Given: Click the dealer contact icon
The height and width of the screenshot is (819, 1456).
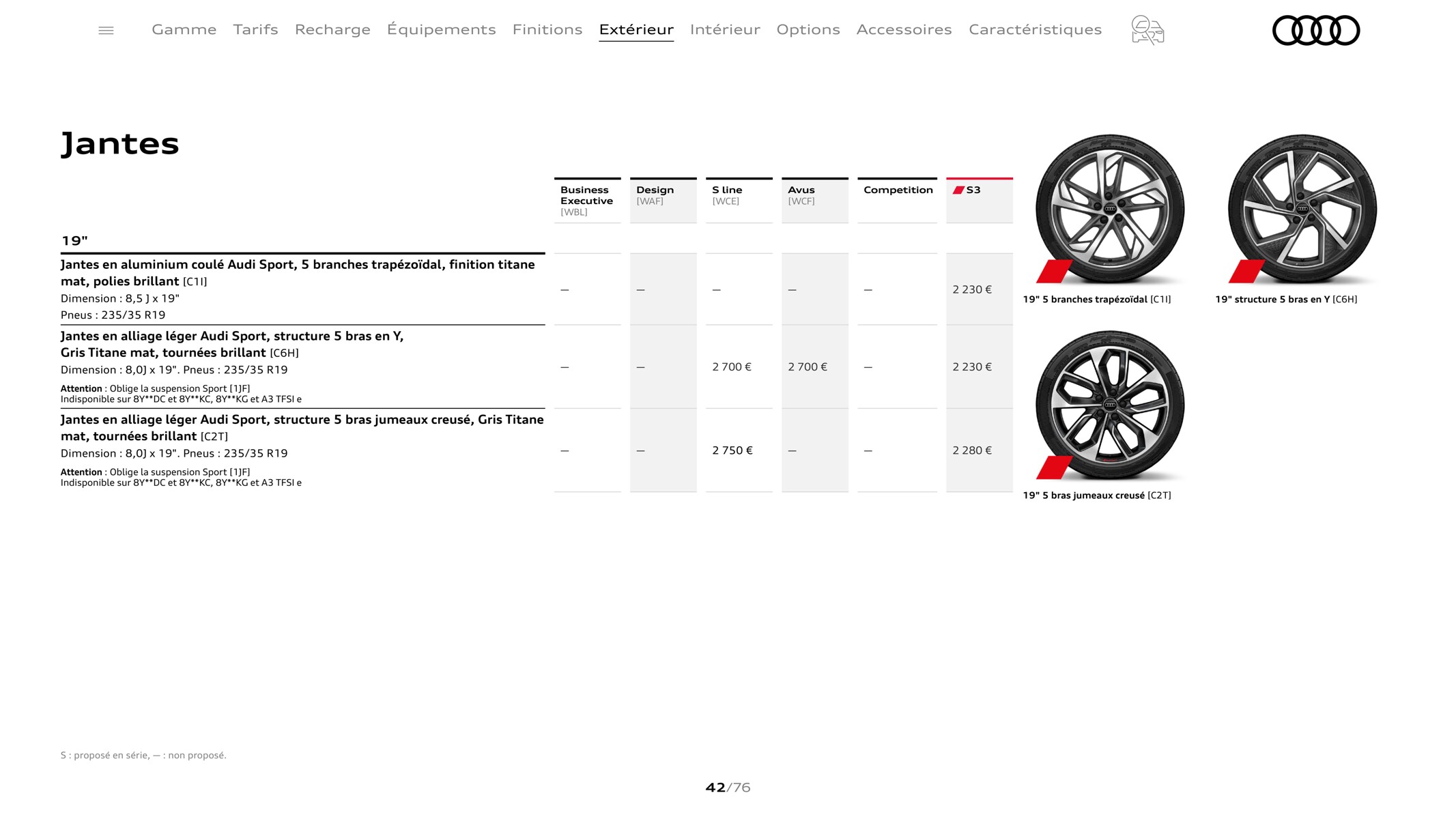Looking at the screenshot, I should point(1147,30).
